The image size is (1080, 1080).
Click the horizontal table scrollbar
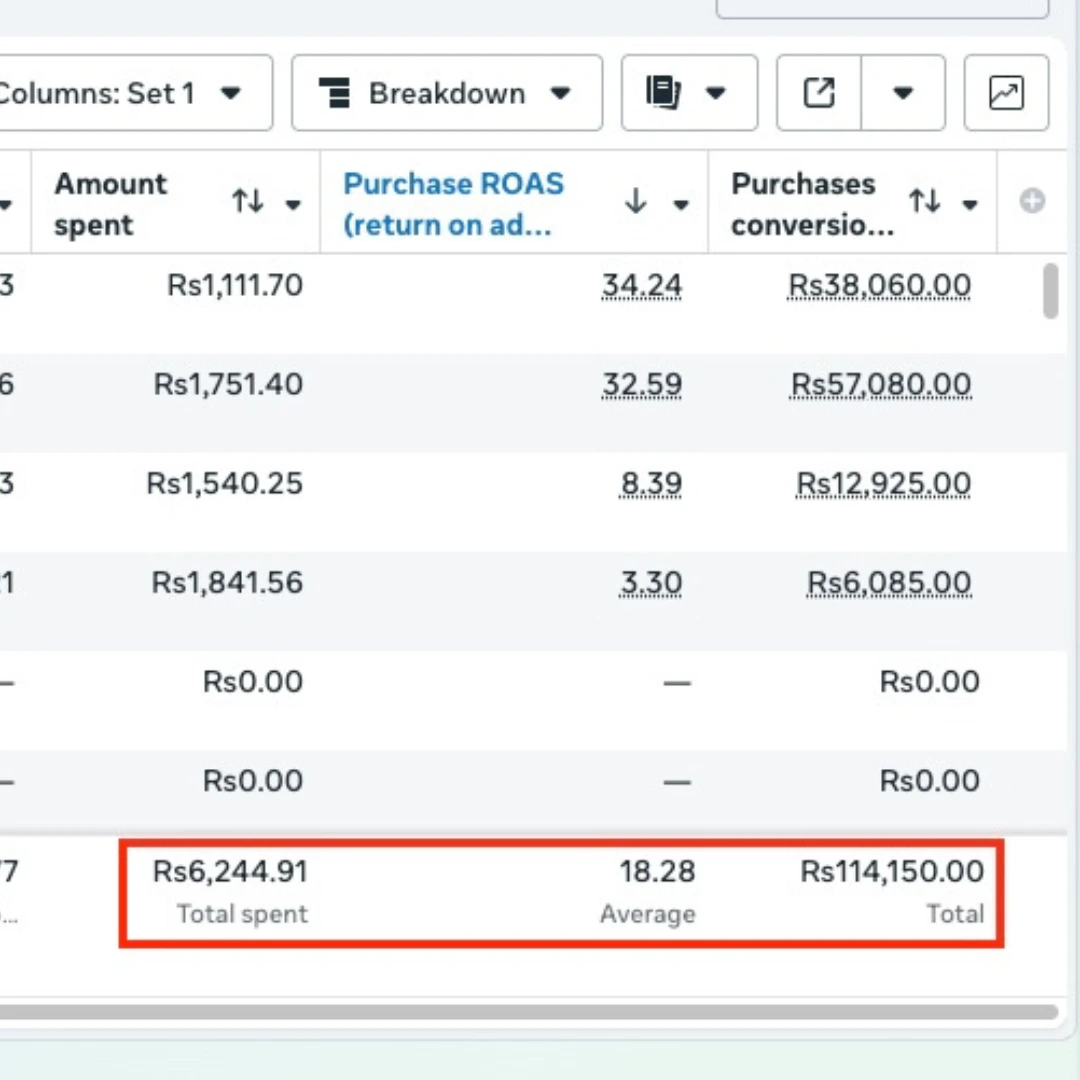click(528, 1012)
